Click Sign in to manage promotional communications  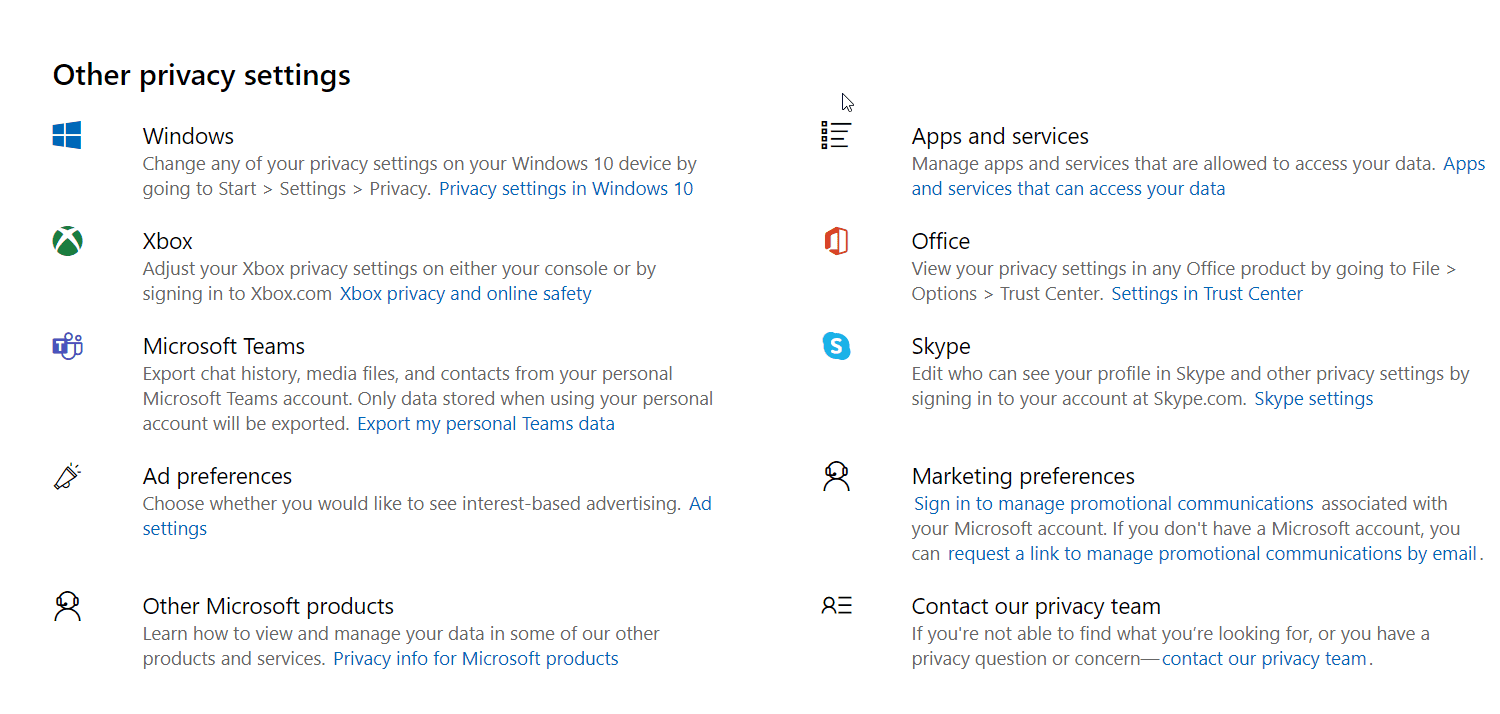(x=1114, y=503)
